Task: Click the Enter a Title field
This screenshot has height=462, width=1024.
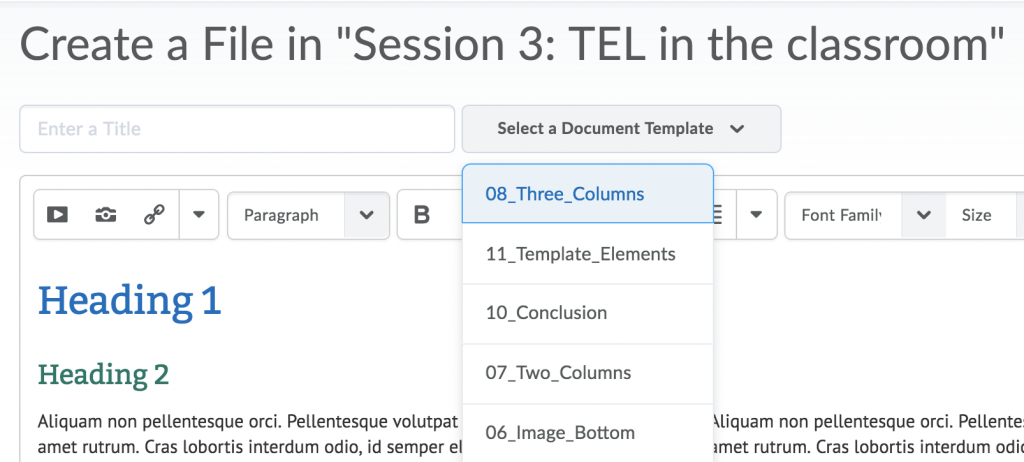Action: tap(237, 129)
